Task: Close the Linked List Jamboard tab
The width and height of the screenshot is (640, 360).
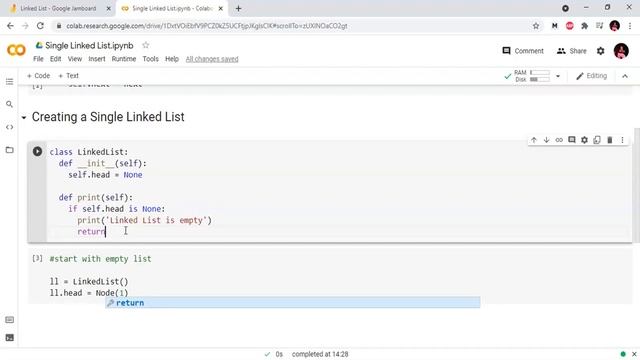Action: coord(109,8)
